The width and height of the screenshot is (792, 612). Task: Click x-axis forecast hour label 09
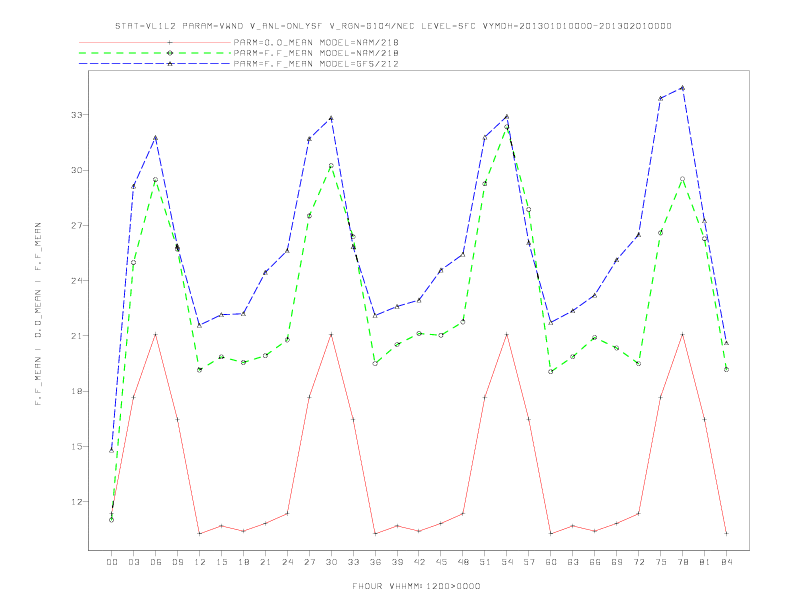point(177,562)
